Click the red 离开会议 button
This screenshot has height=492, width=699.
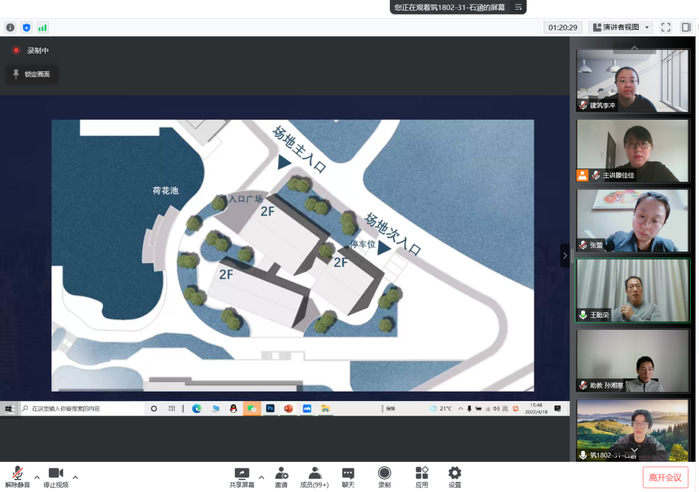(x=665, y=478)
